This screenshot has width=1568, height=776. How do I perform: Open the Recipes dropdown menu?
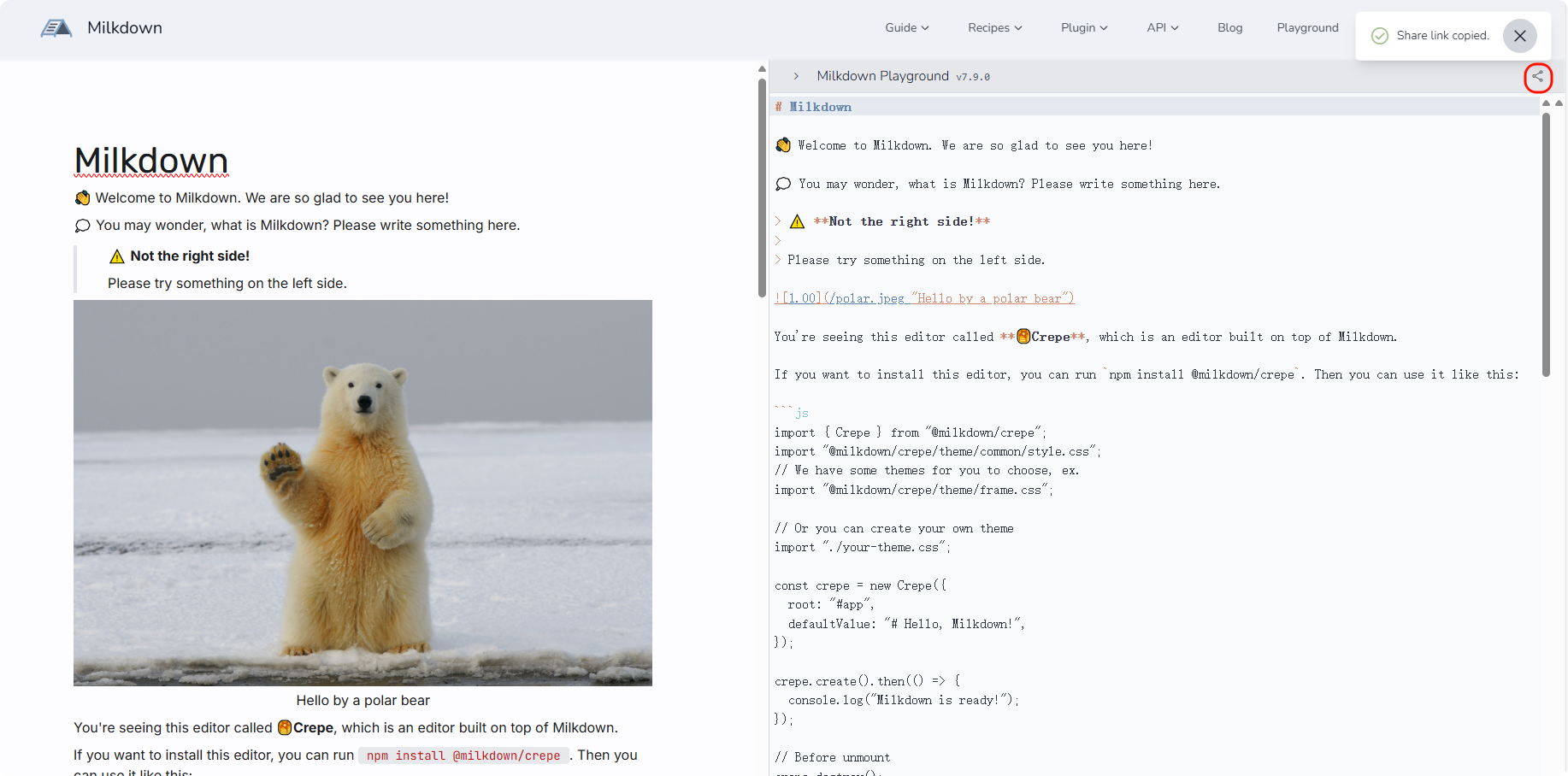pos(995,27)
